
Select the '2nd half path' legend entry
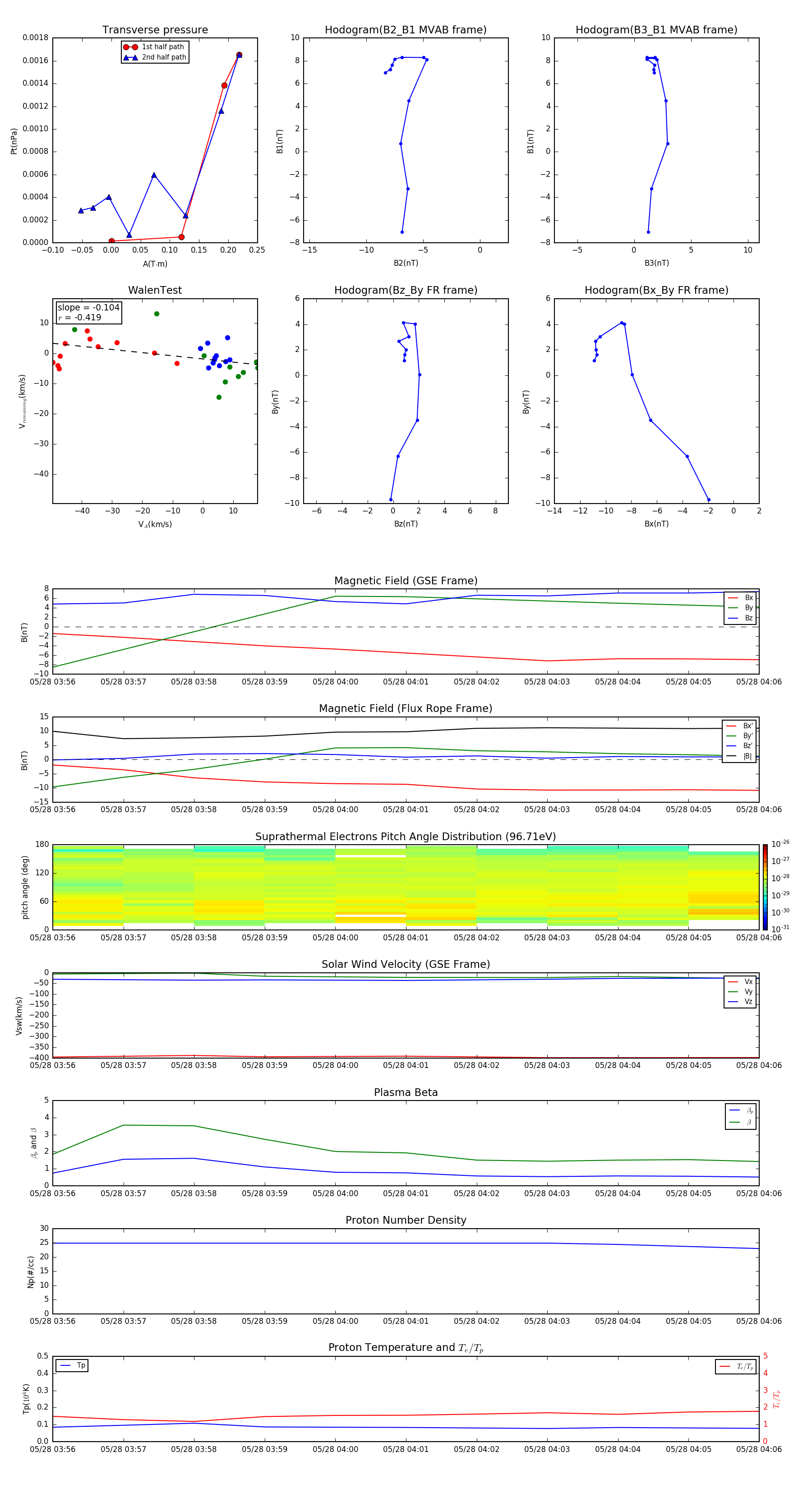coord(155,57)
